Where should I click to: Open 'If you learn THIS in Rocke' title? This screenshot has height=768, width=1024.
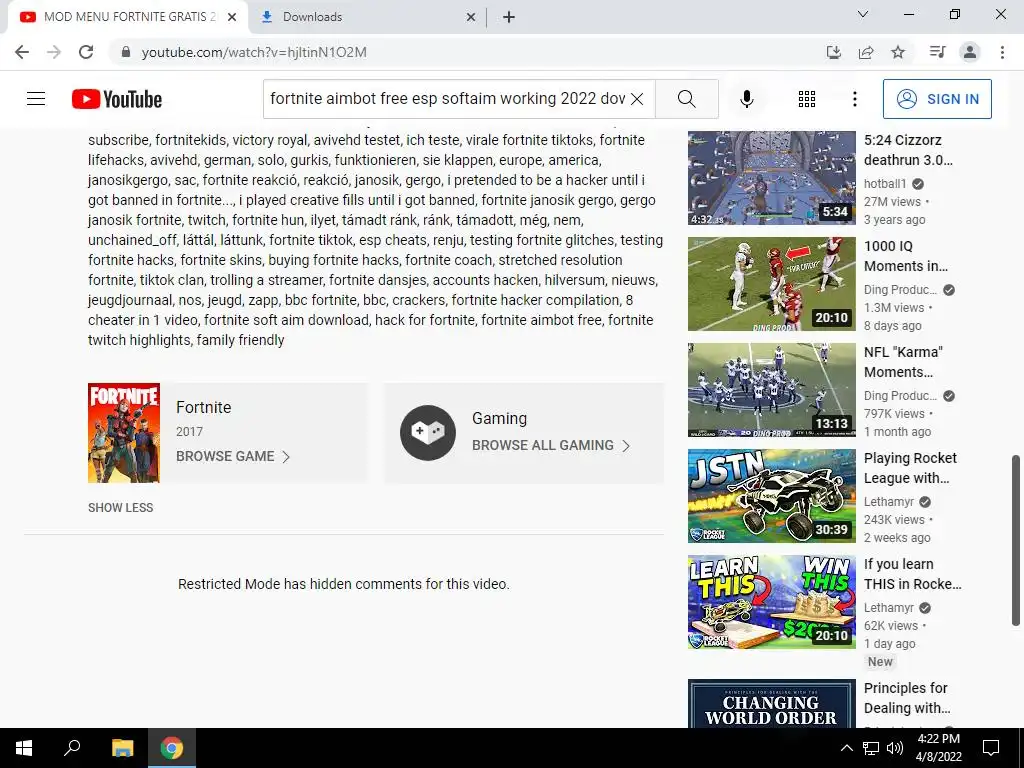913,574
